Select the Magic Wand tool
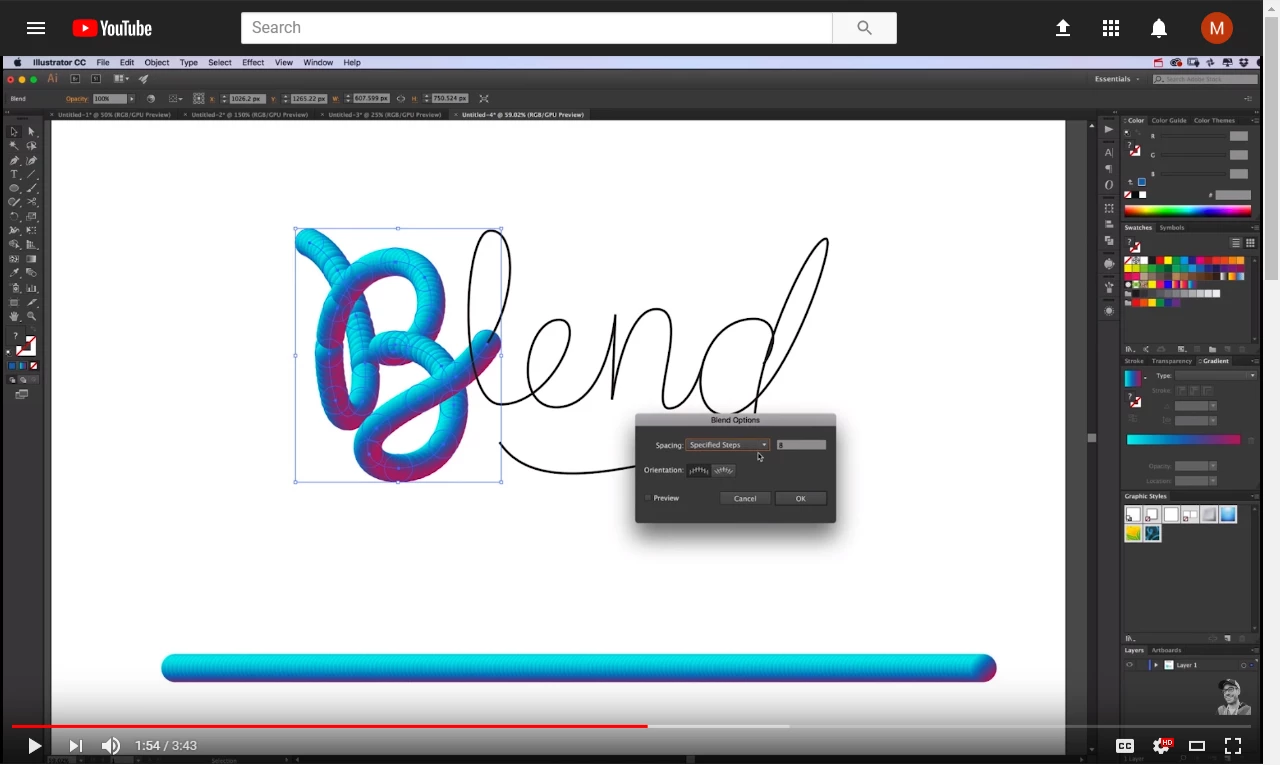The width and height of the screenshot is (1280, 765). (14, 146)
